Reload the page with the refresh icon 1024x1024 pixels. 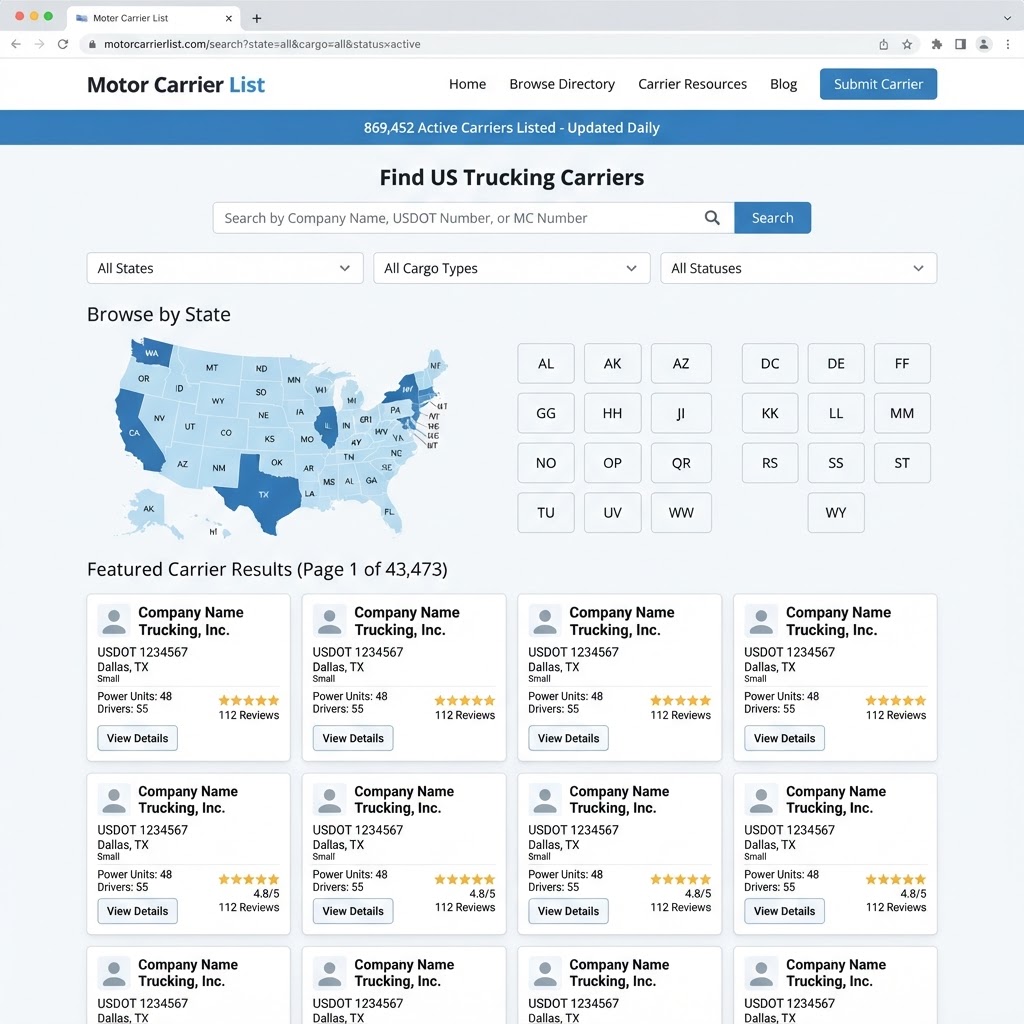63,44
